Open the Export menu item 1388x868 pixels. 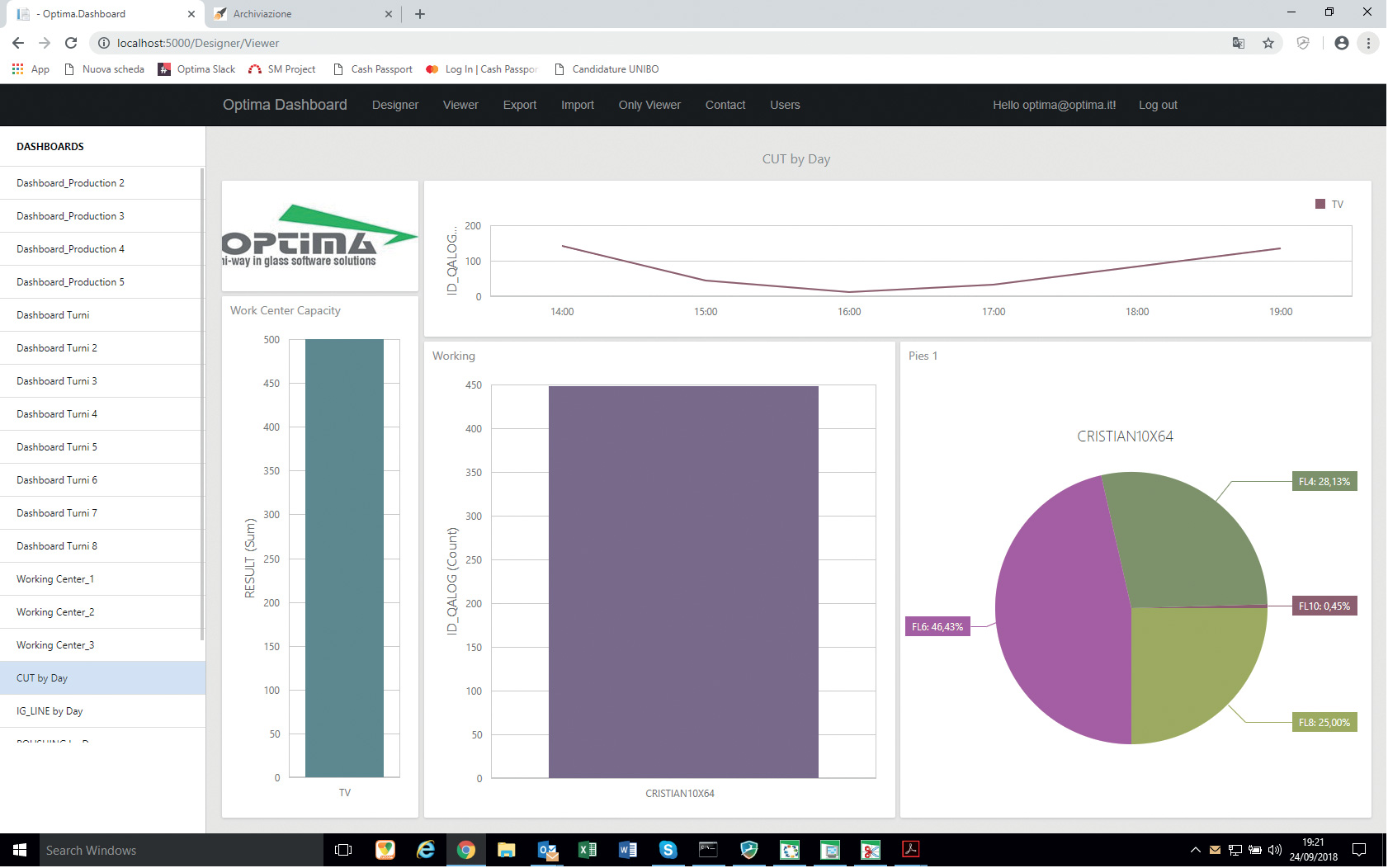[520, 105]
